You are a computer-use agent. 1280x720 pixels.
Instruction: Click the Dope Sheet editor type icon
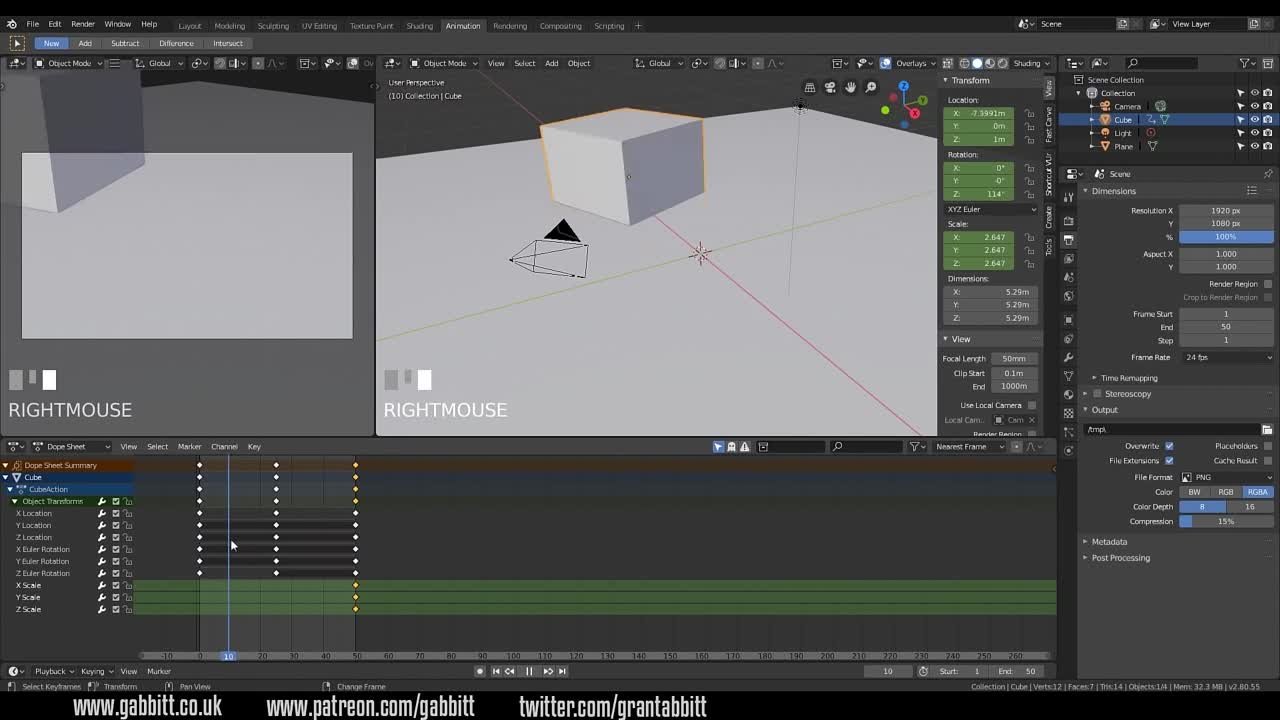11,446
